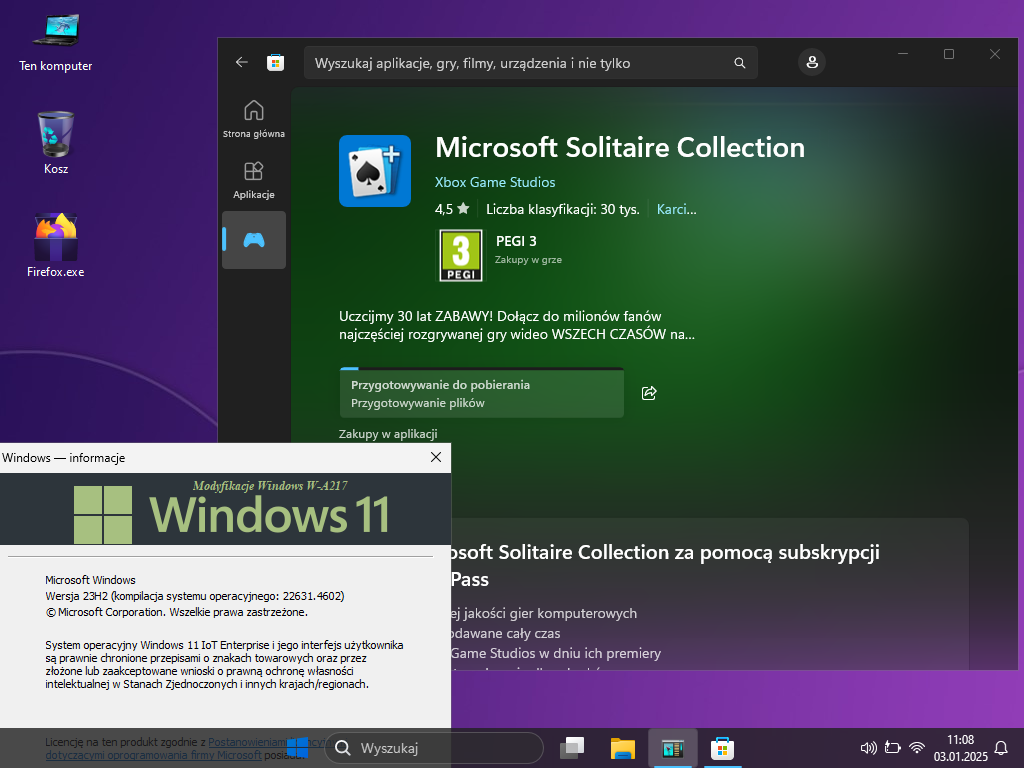Viewport: 1024px width, 768px height.
Task: Click the Przygotowywanie do pobierania progress bar
Action: coord(481,393)
